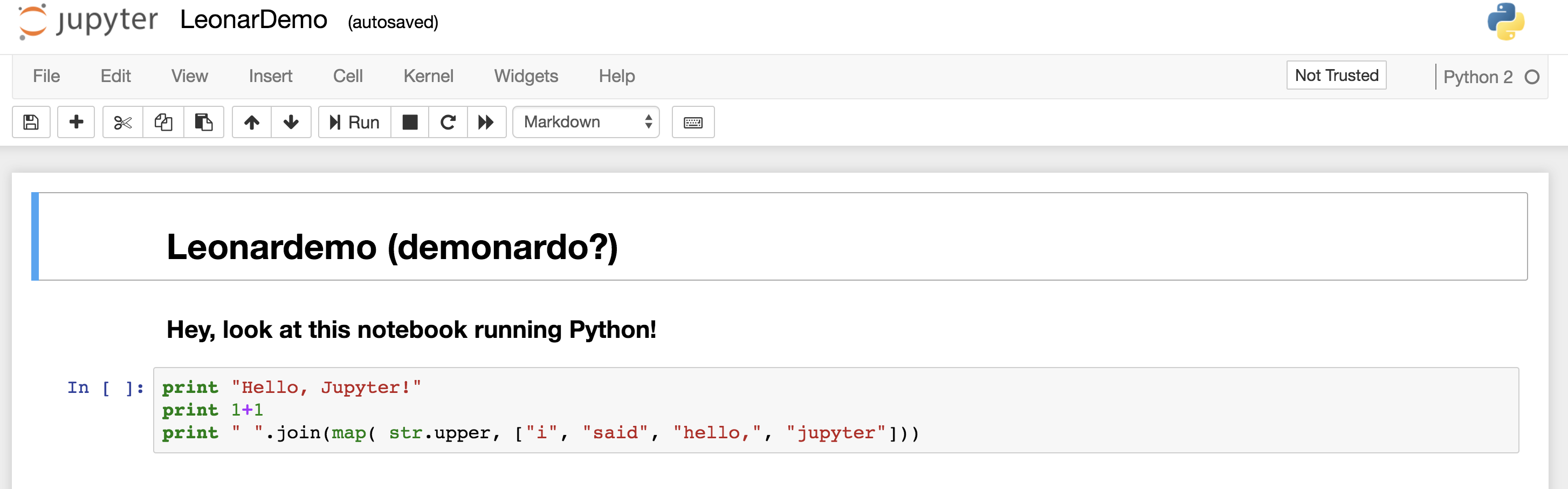
Task: Click the Not Trusted button
Action: pyautogui.click(x=1336, y=76)
